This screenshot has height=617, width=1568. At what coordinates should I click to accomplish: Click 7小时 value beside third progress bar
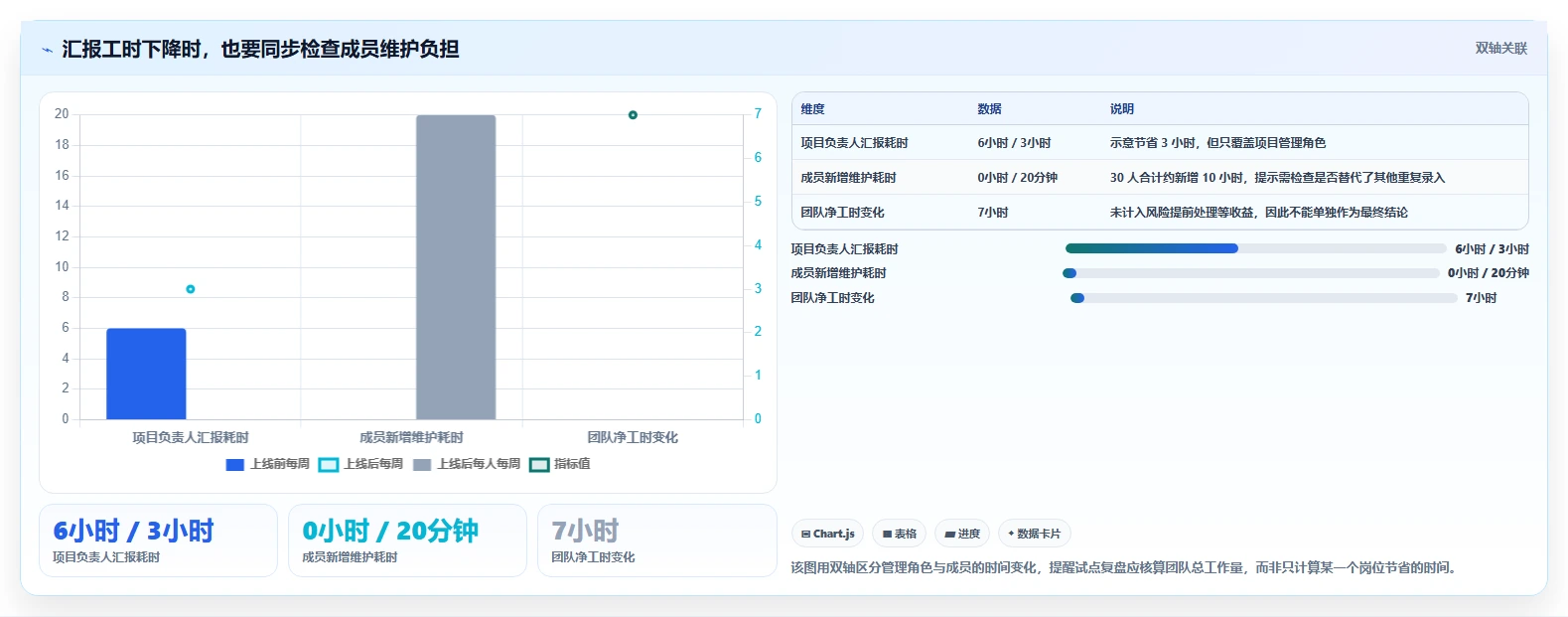pyautogui.click(x=1482, y=298)
